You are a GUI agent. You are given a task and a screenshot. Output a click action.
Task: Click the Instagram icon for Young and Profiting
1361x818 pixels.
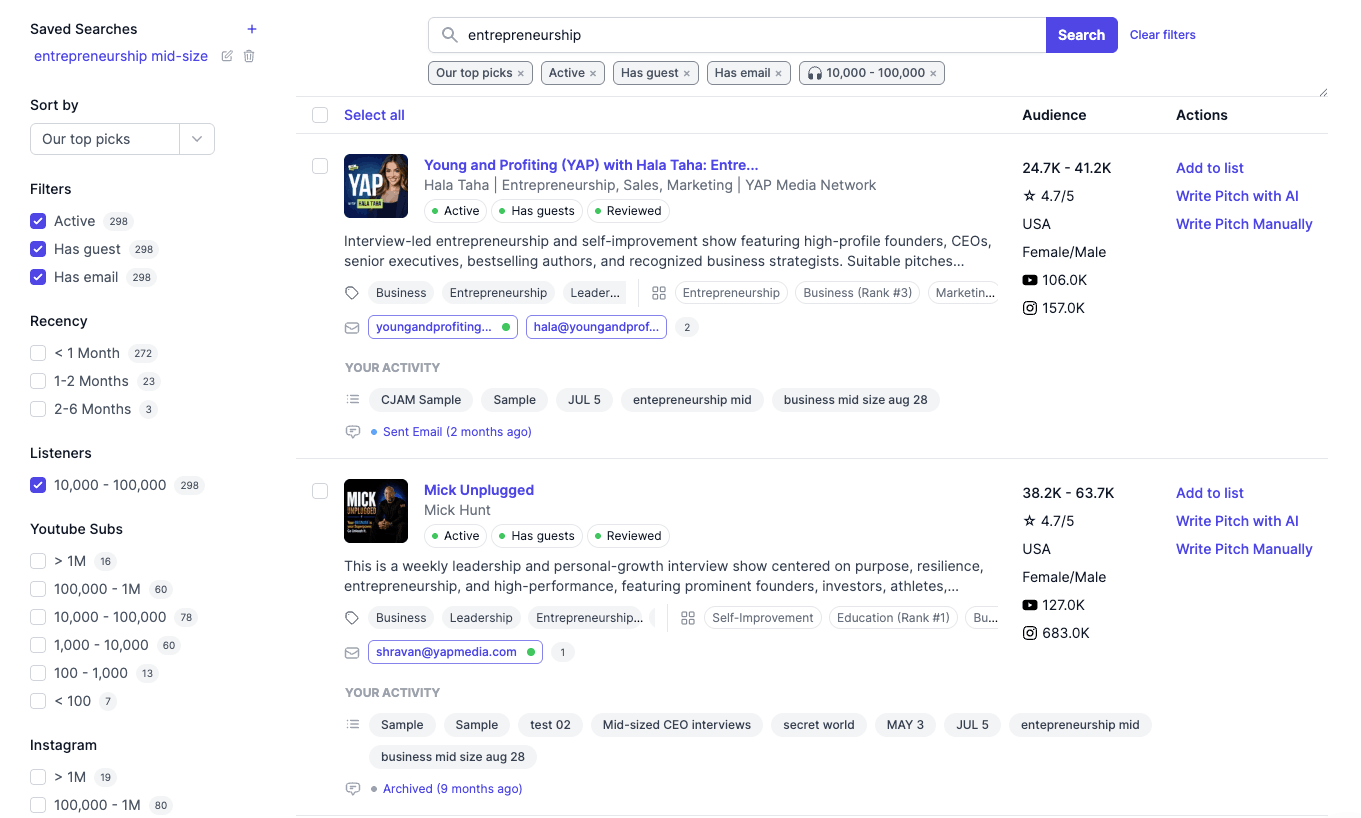[x=1030, y=308]
